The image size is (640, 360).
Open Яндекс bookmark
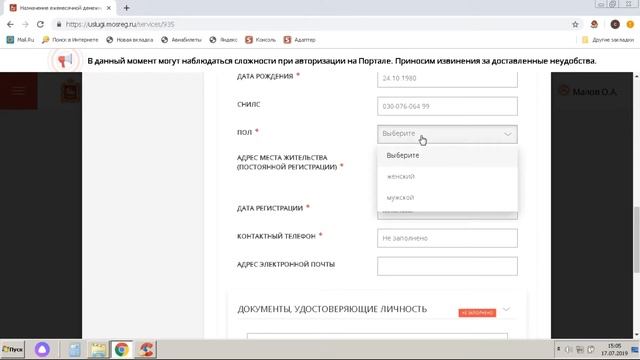click(223, 40)
